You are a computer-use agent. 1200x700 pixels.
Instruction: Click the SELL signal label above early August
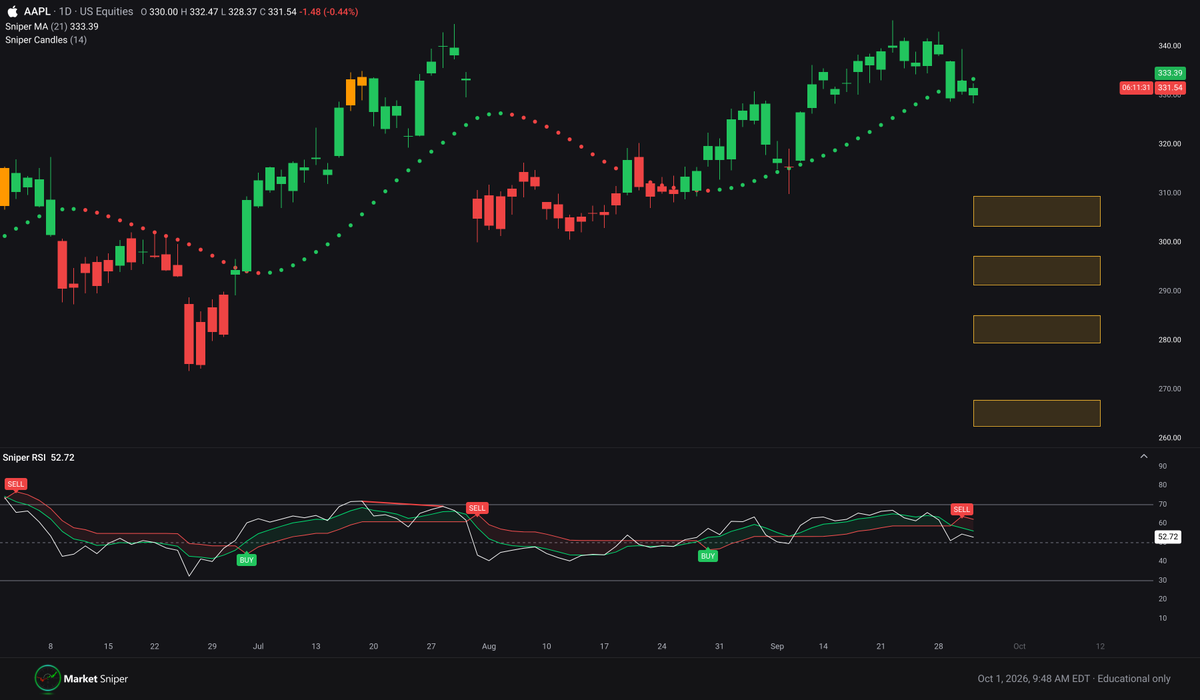pos(477,508)
